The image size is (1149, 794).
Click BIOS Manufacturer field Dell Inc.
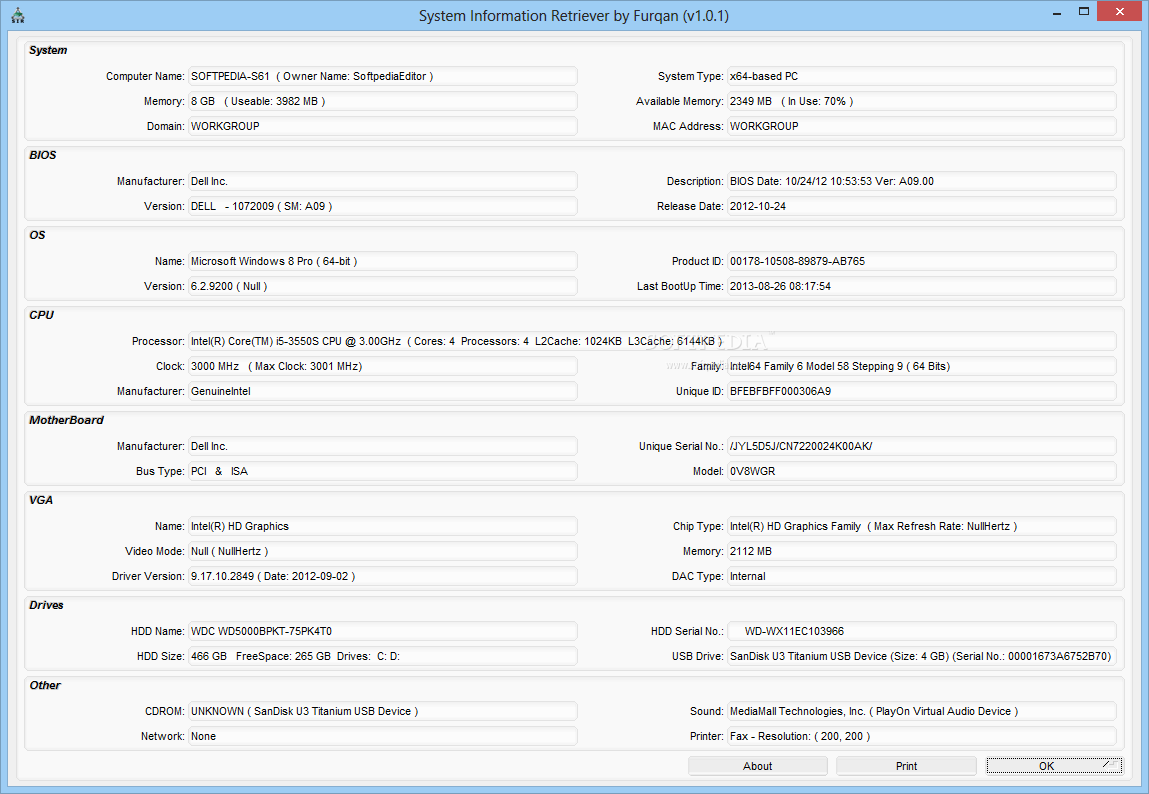click(383, 181)
